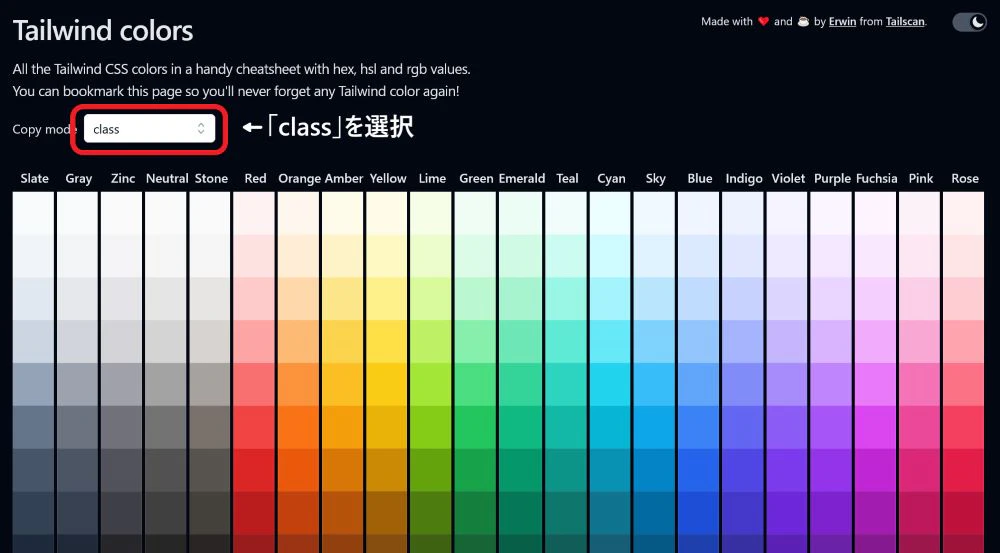Click the Indigo column heading
This screenshot has height=553, width=1000.
(x=744, y=179)
